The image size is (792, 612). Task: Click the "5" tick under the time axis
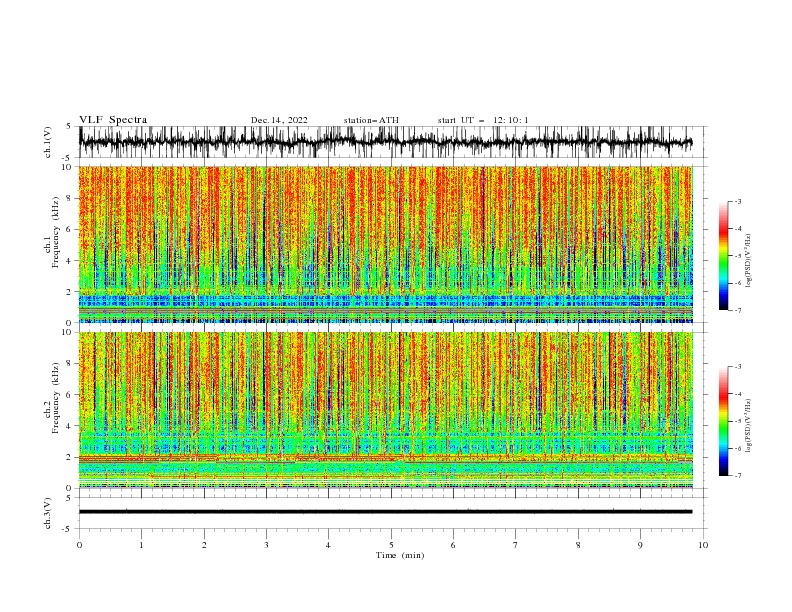tap(391, 545)
